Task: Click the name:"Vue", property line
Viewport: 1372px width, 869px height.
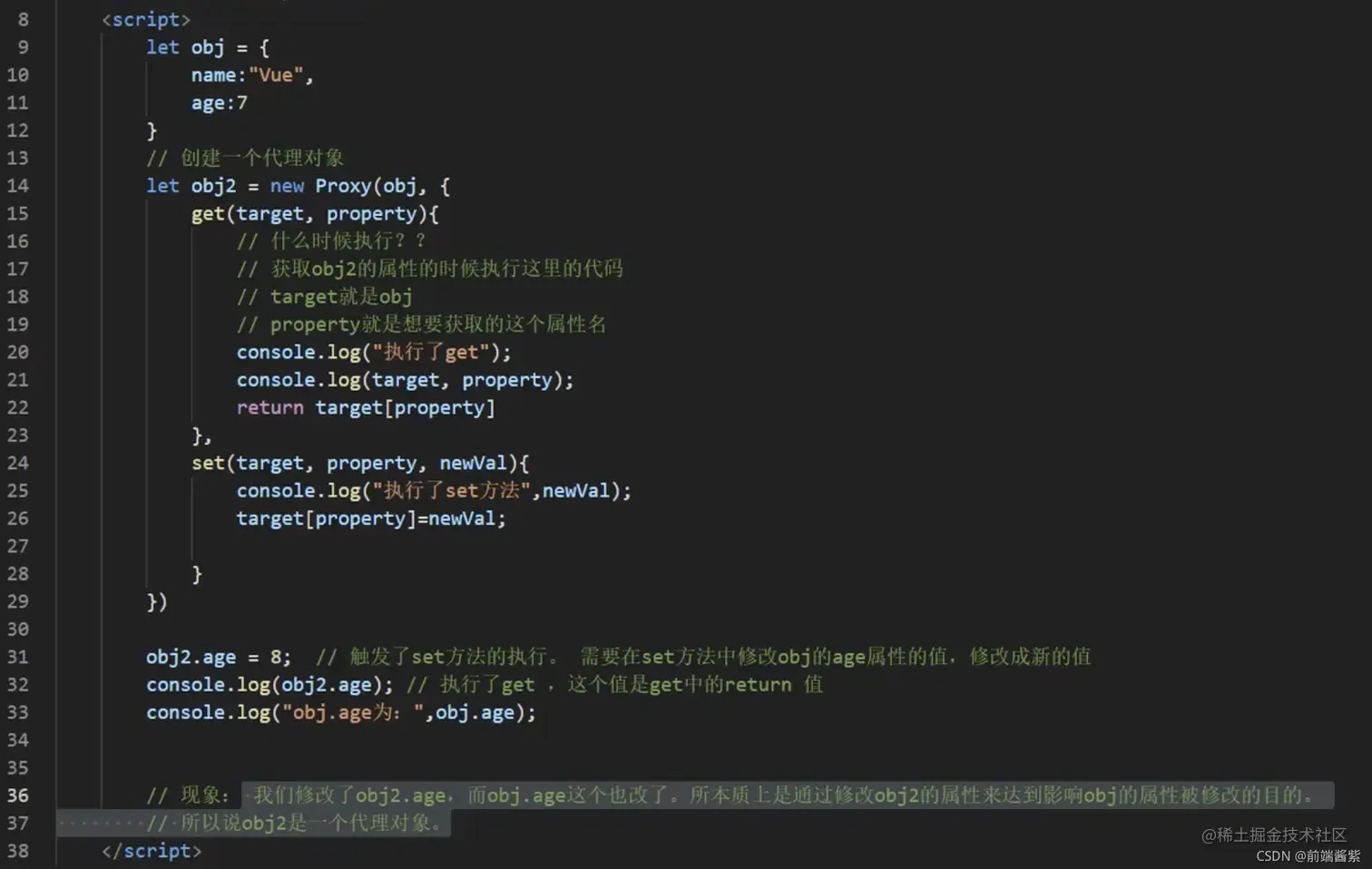Action: [252, 75]
